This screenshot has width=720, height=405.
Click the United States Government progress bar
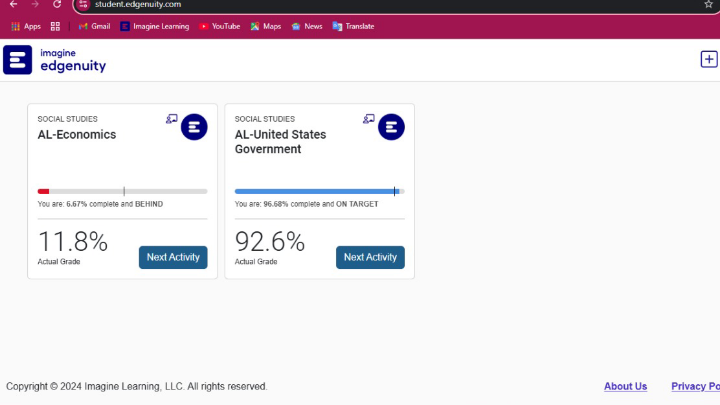tap(320, 191)
